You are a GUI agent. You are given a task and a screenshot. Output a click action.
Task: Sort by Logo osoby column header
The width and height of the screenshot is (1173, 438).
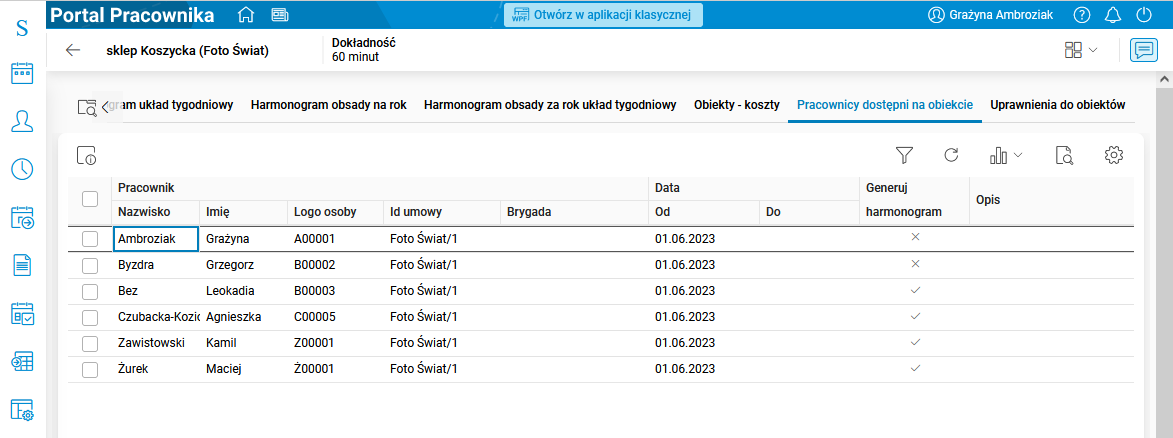pyautogui.click(x=335, y=212)
